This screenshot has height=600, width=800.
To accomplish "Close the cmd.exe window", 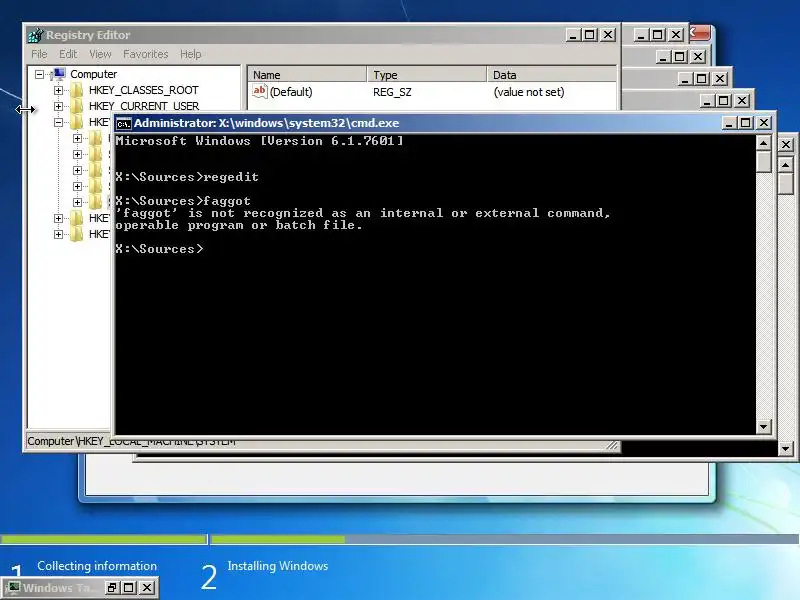I will coord(764,123).
